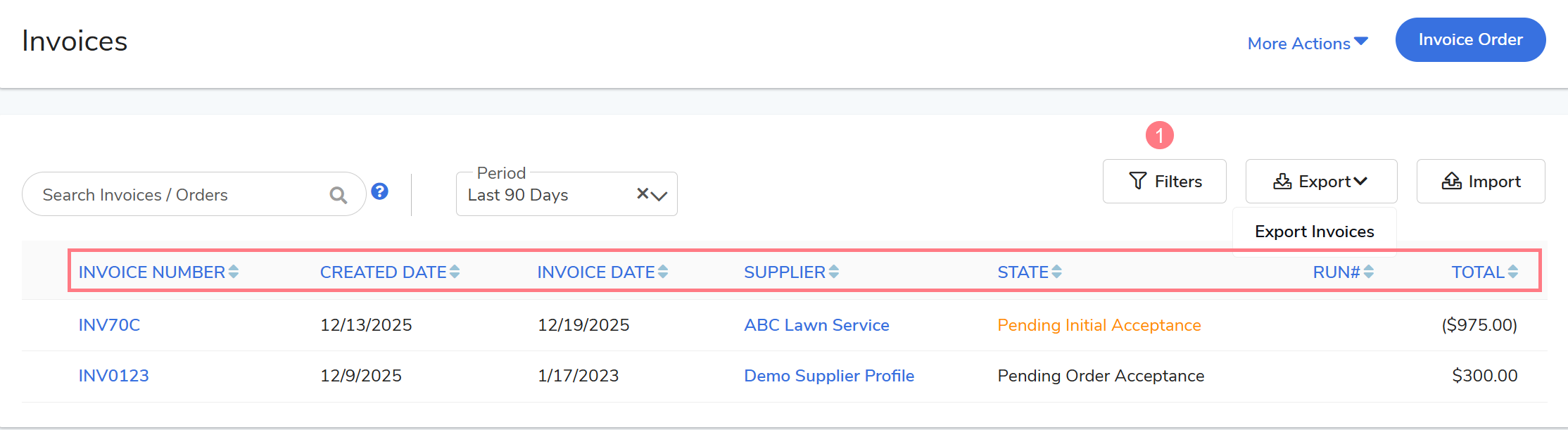Sort by Created Date column arrows
Viewport: 1568px width, 430px height.
[x=455, y=272]
